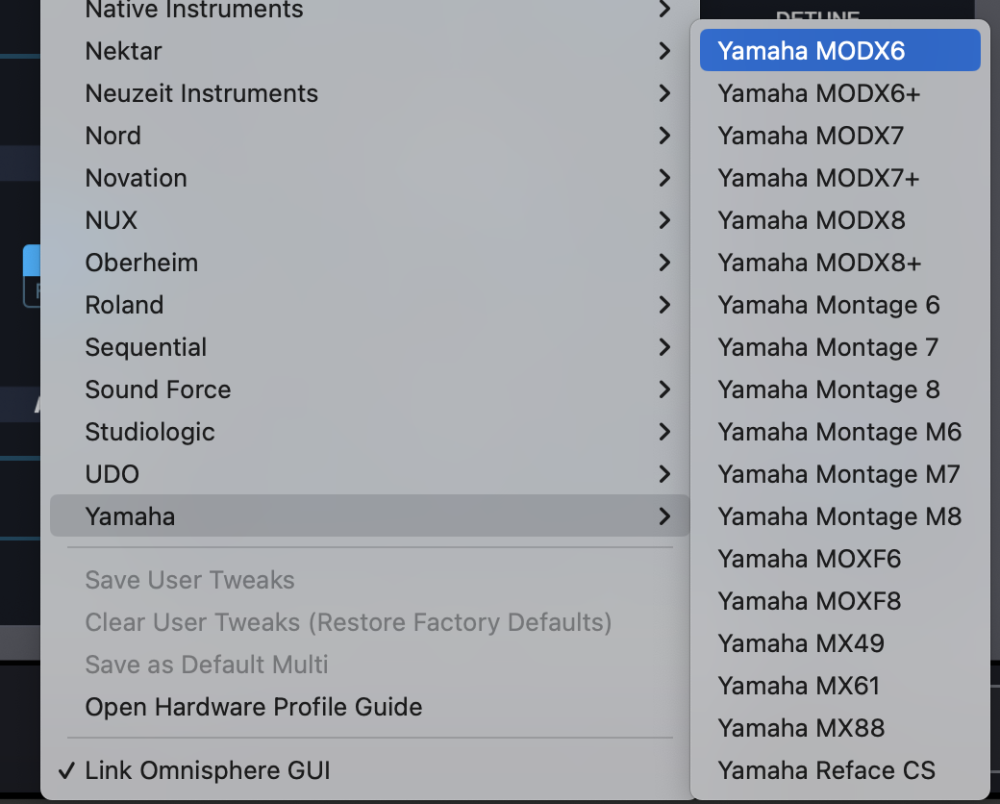Image resolution: width=1000 pixels, height=804 pixels.
Task: Expand the Yamaha submenu arrow
Action: coord(664,517)
